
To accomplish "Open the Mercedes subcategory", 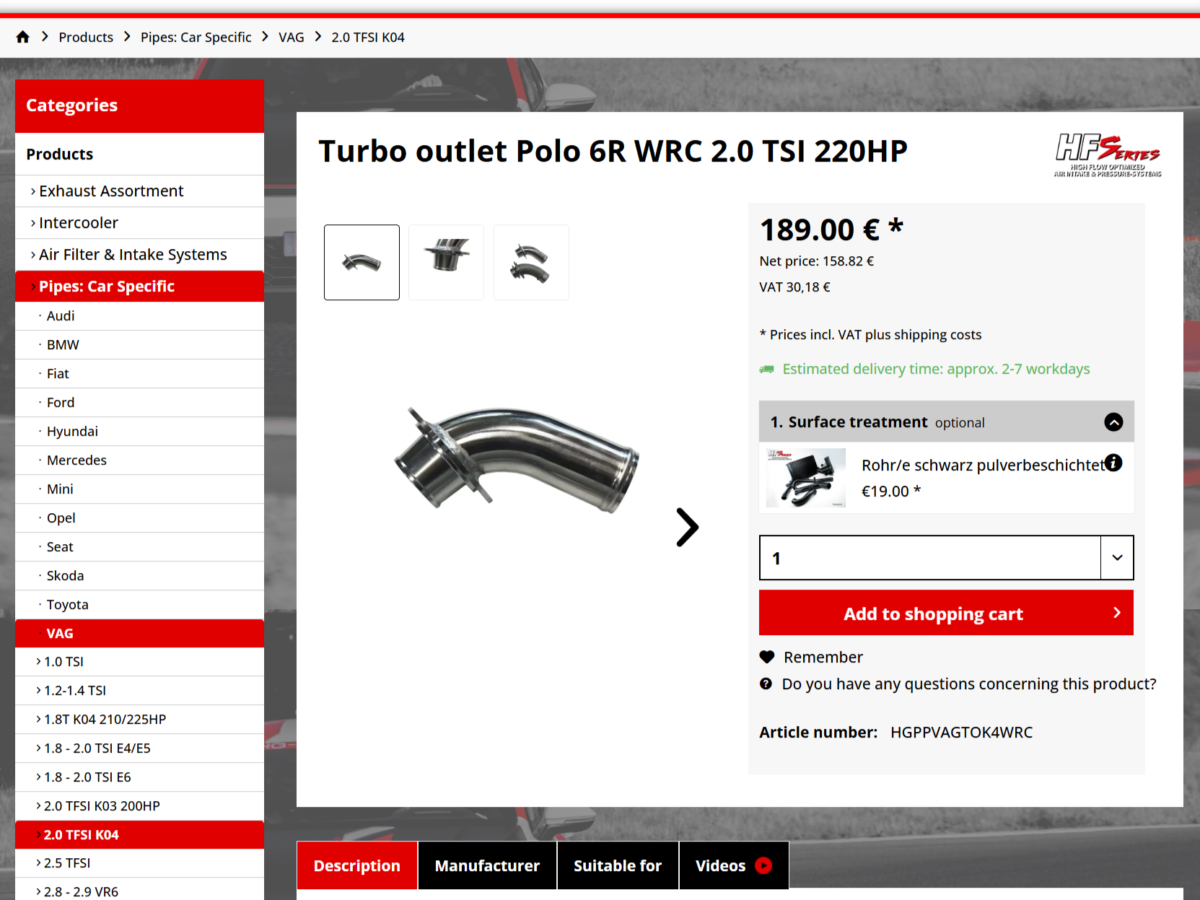I will click(x=140, y=461).
